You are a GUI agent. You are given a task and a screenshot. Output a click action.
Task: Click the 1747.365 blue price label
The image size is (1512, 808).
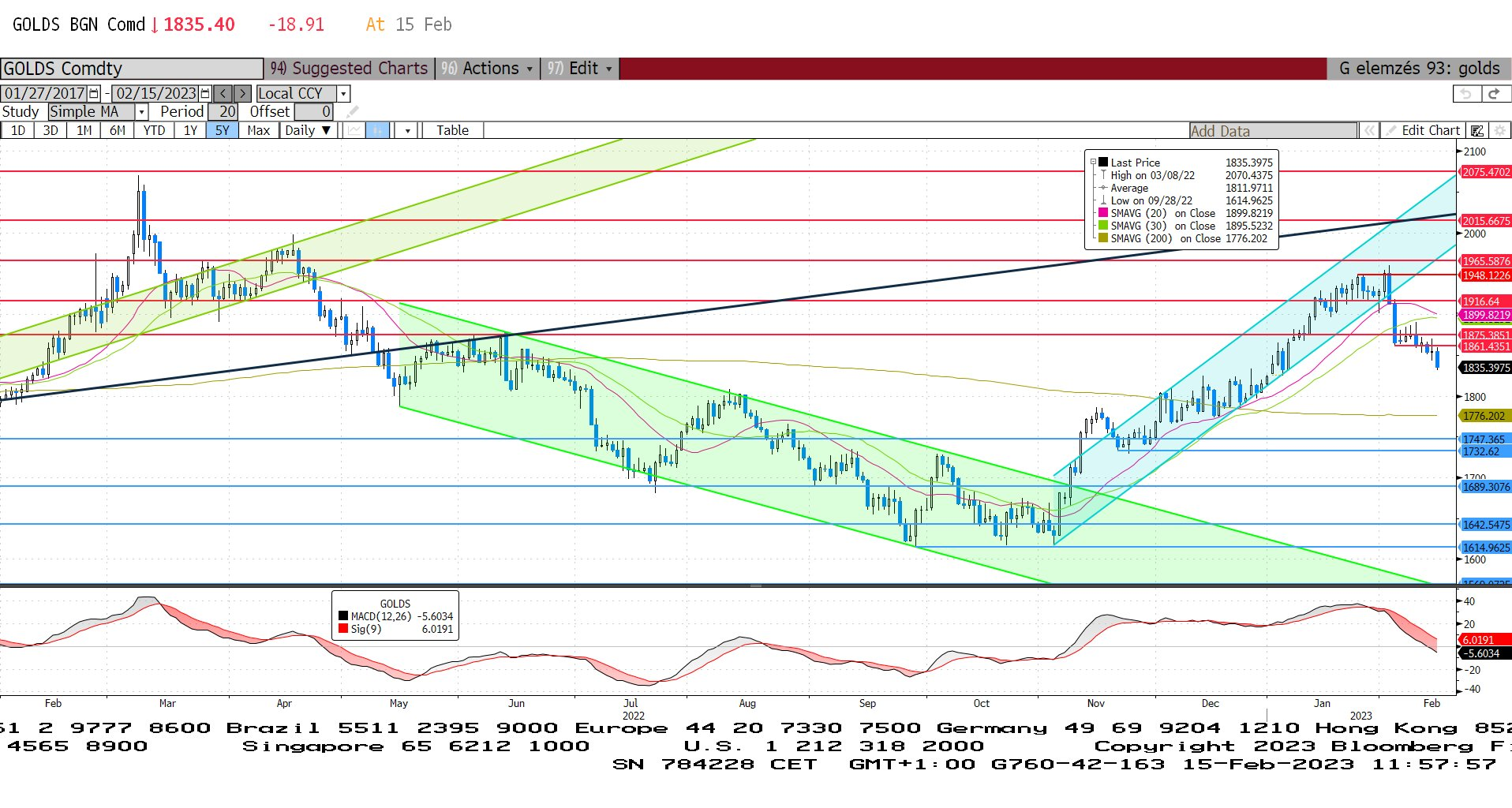[1486, 440]
